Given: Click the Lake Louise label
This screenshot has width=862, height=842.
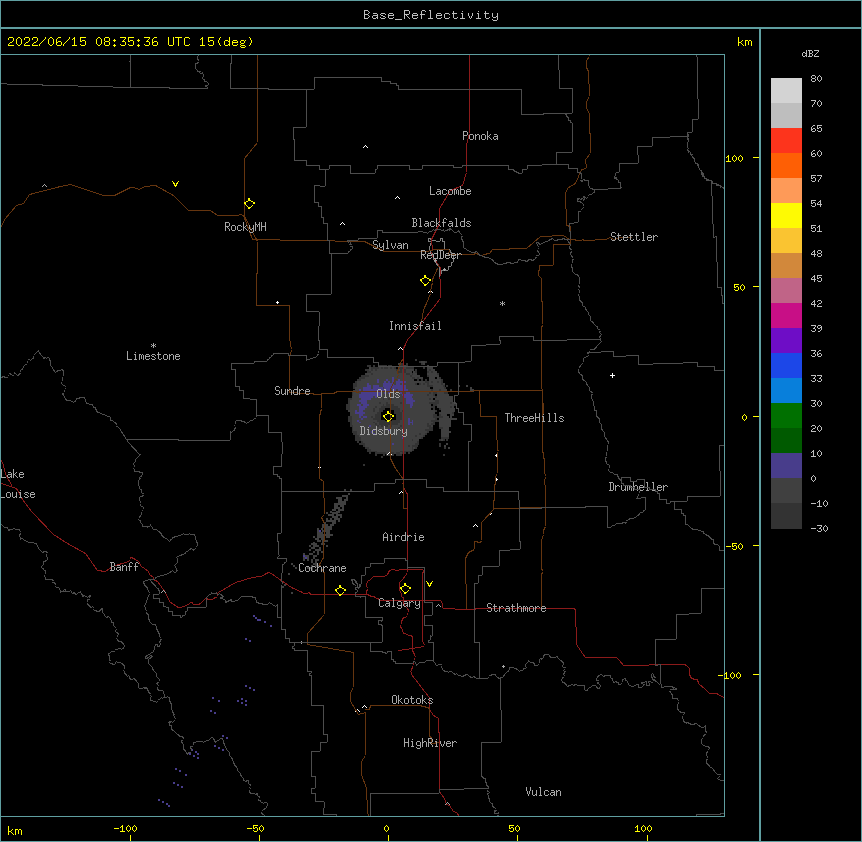Looking at the screenshot, I should pyautogui.click(x=18, y=484).
